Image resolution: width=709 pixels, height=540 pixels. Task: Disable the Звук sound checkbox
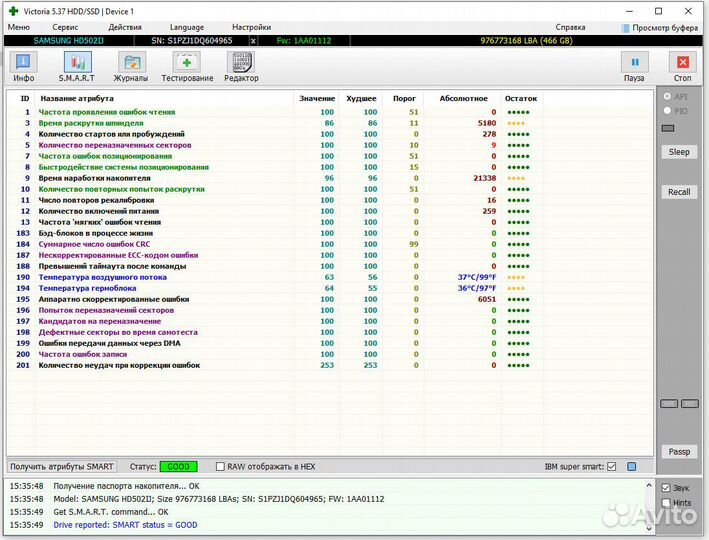666,488
